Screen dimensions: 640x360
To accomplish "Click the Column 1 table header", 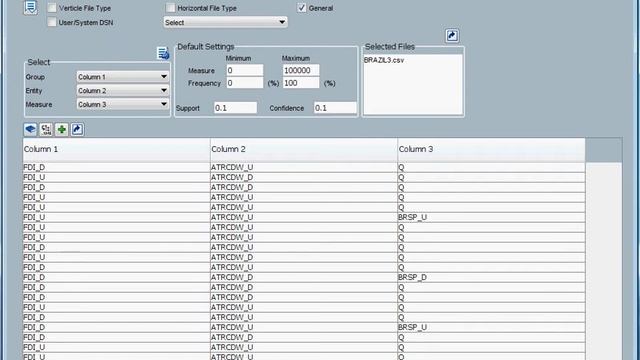I will pyautogui.click(x=116, y=149).
